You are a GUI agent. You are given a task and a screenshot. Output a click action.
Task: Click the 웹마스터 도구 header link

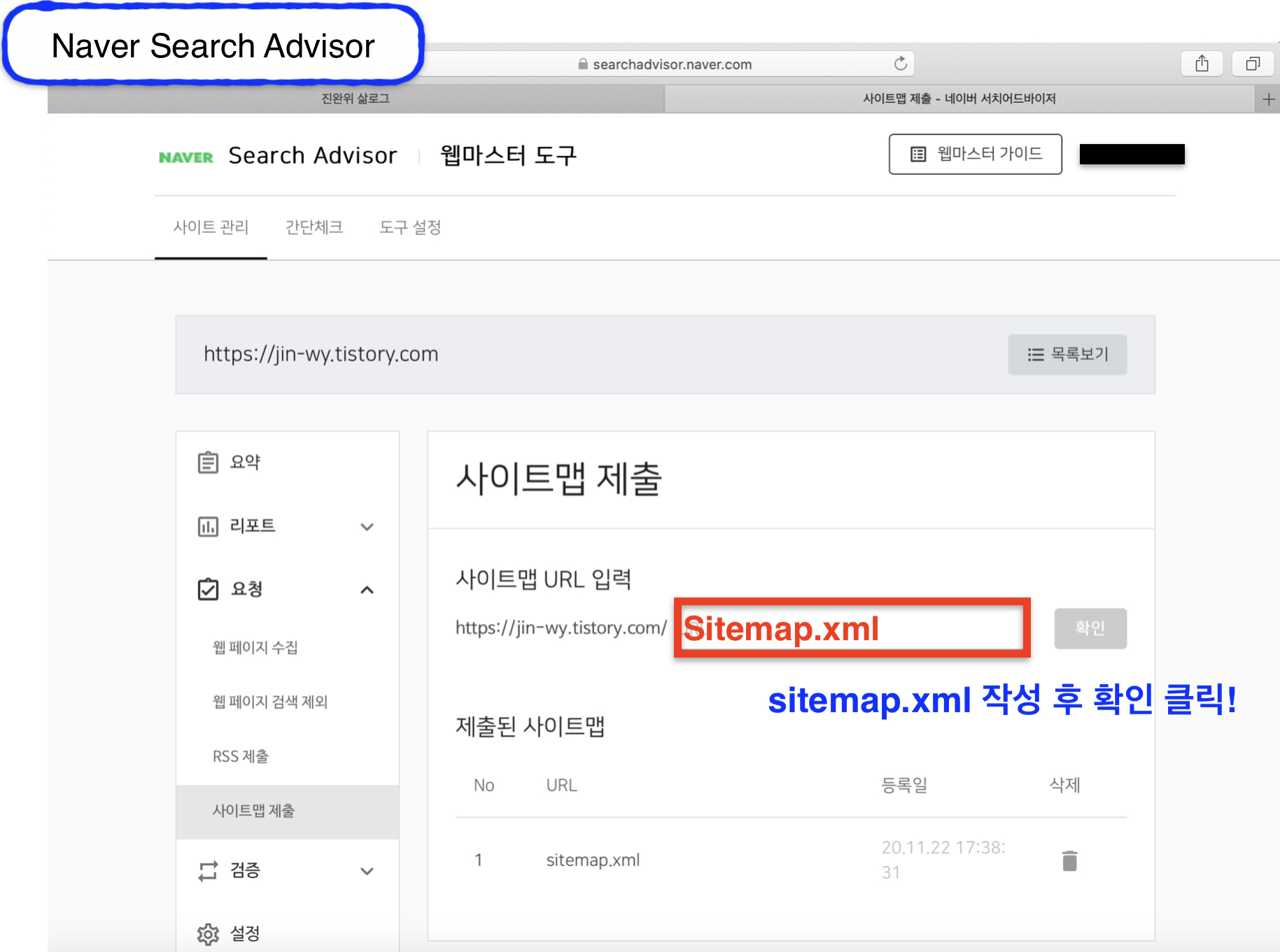tap(509, 155)
